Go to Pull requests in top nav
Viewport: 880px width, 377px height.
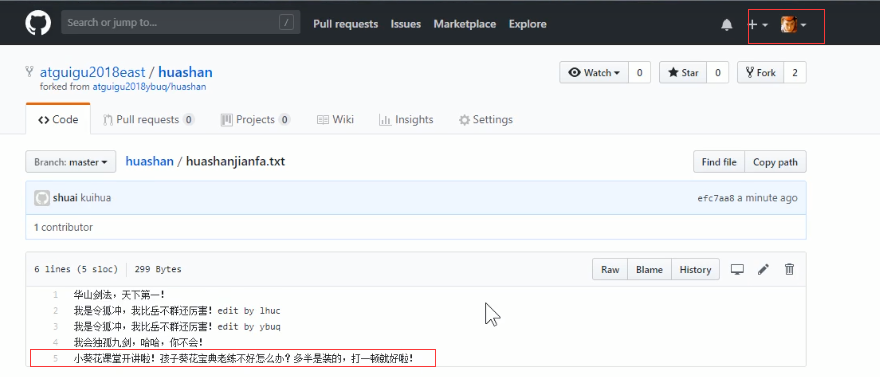(x=345, y=24)
